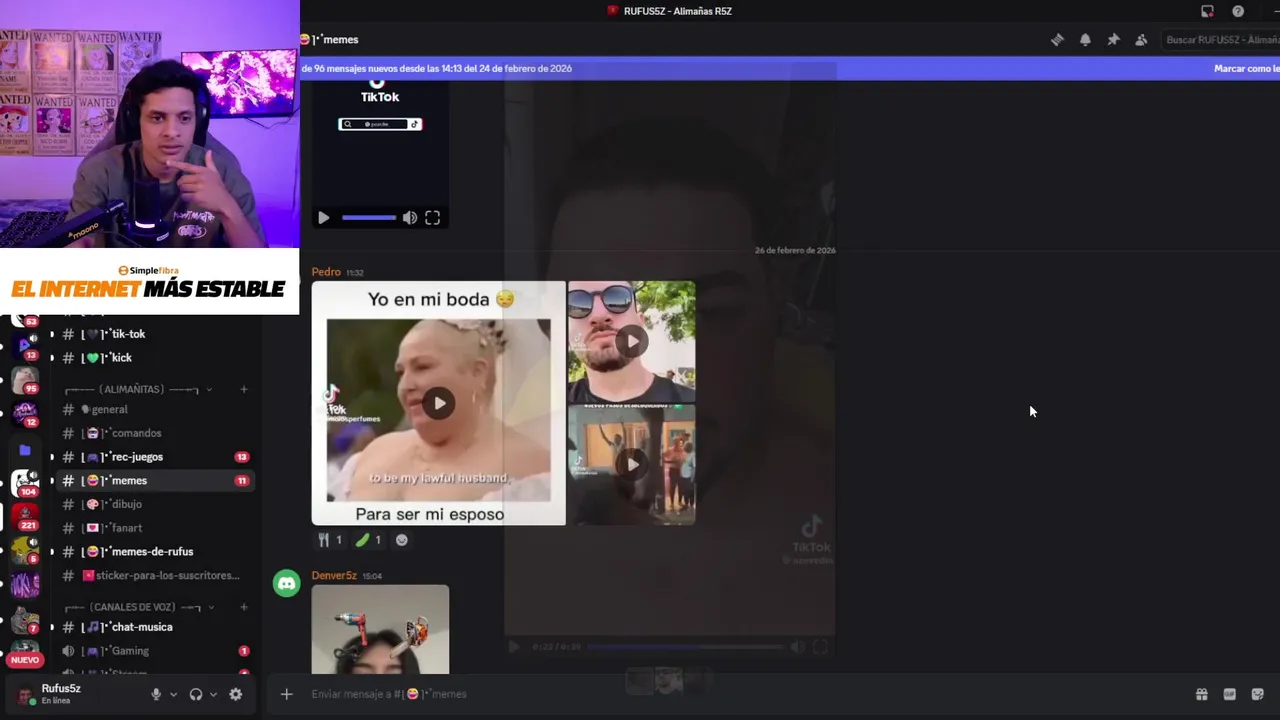Click the TikTok video progress bar
The height and width of the screenshot is (720, 1280).
tap(368, 218)
